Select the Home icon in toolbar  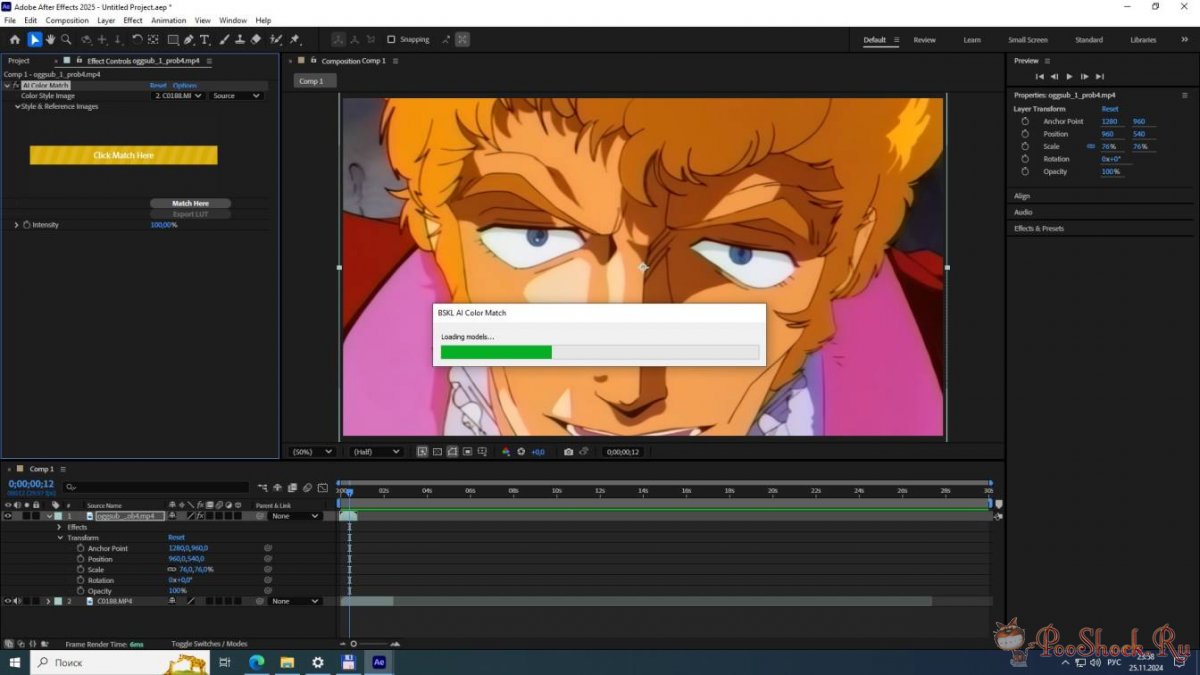(x=14, y=40)
